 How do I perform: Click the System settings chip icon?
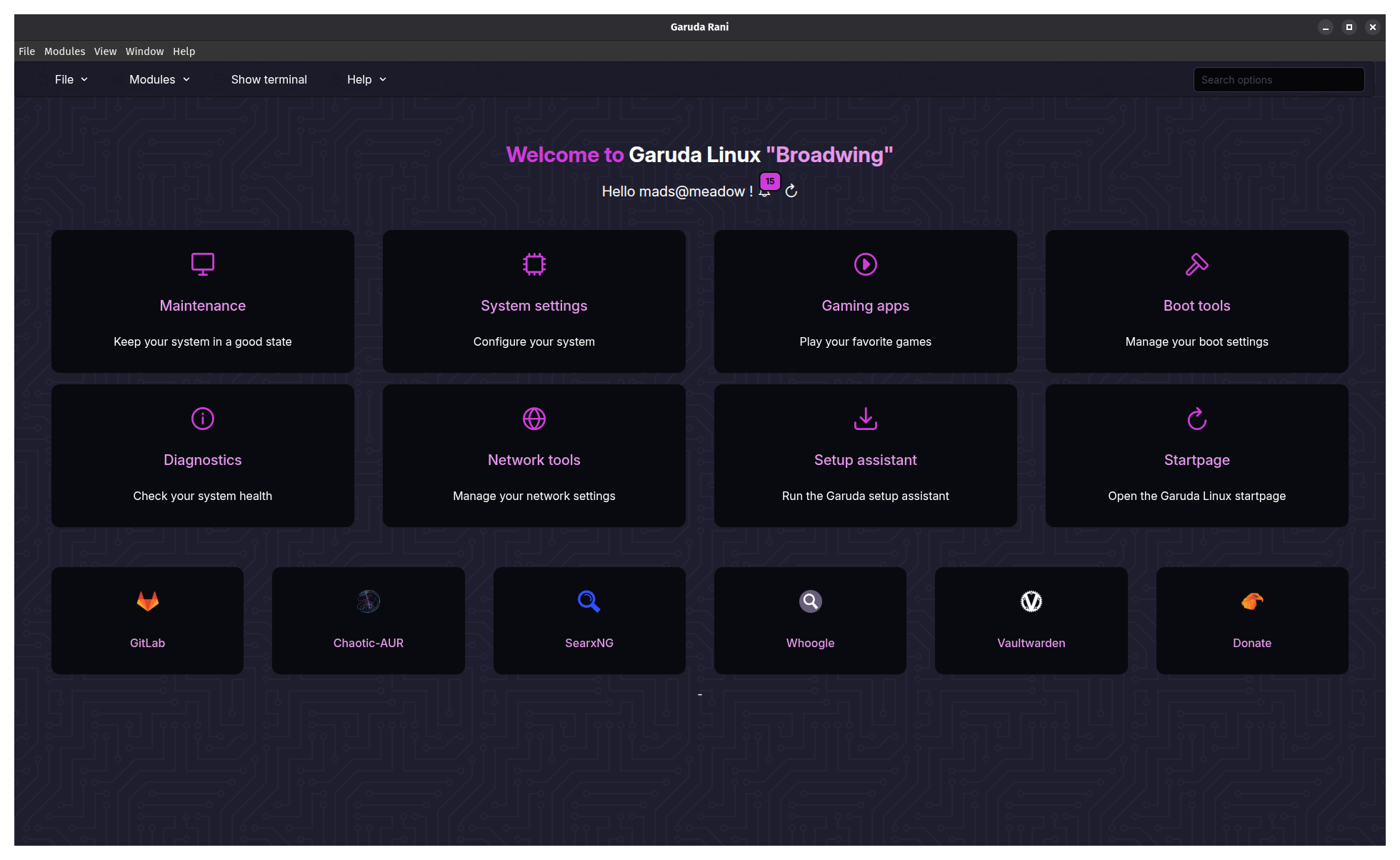(x=534, y=264)
